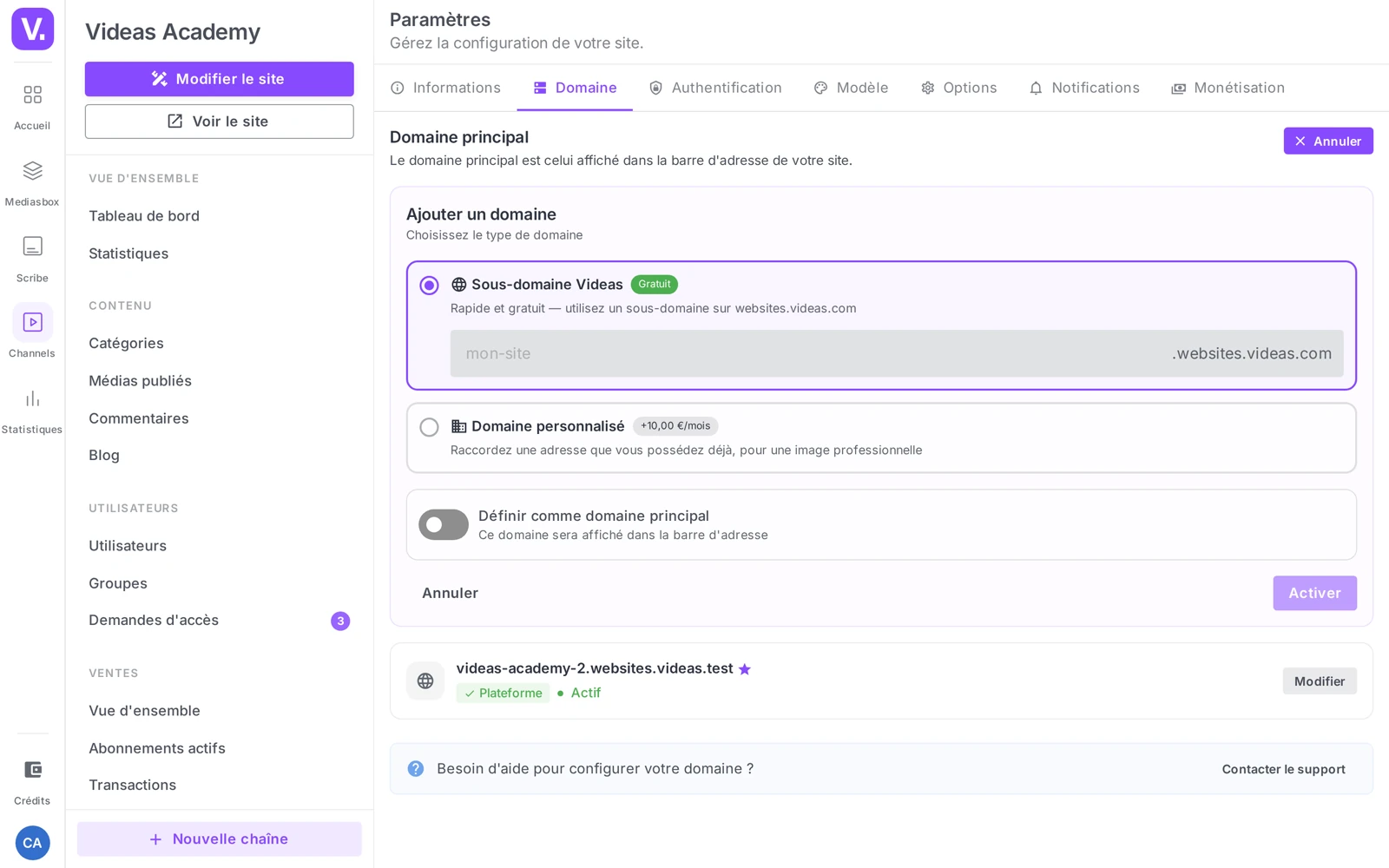Open Accueil in the left rail
1389x868 pixels.
pyautogui.click(x=32, y=107)
